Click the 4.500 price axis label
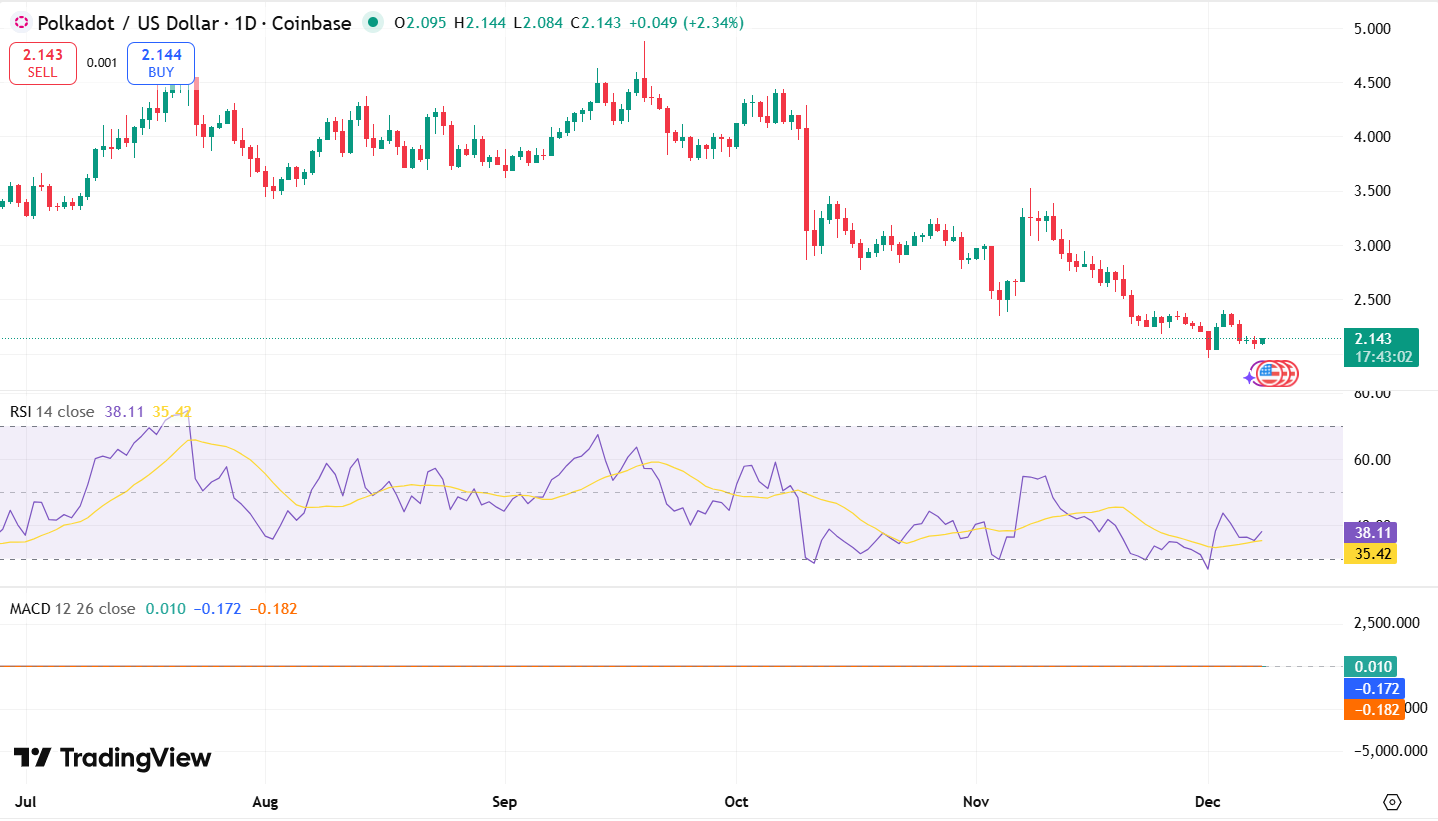Image resolution: width=1438 pixels, height=821 pixels. (x=1373, y=83)
